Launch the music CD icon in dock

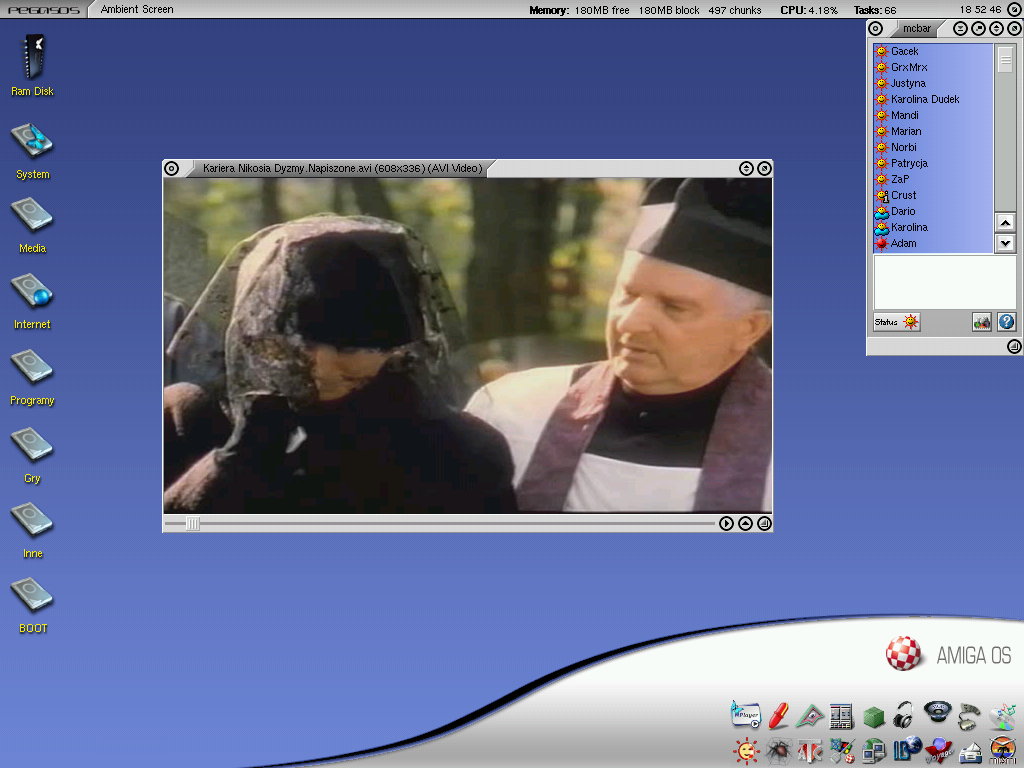point(1002,716)
